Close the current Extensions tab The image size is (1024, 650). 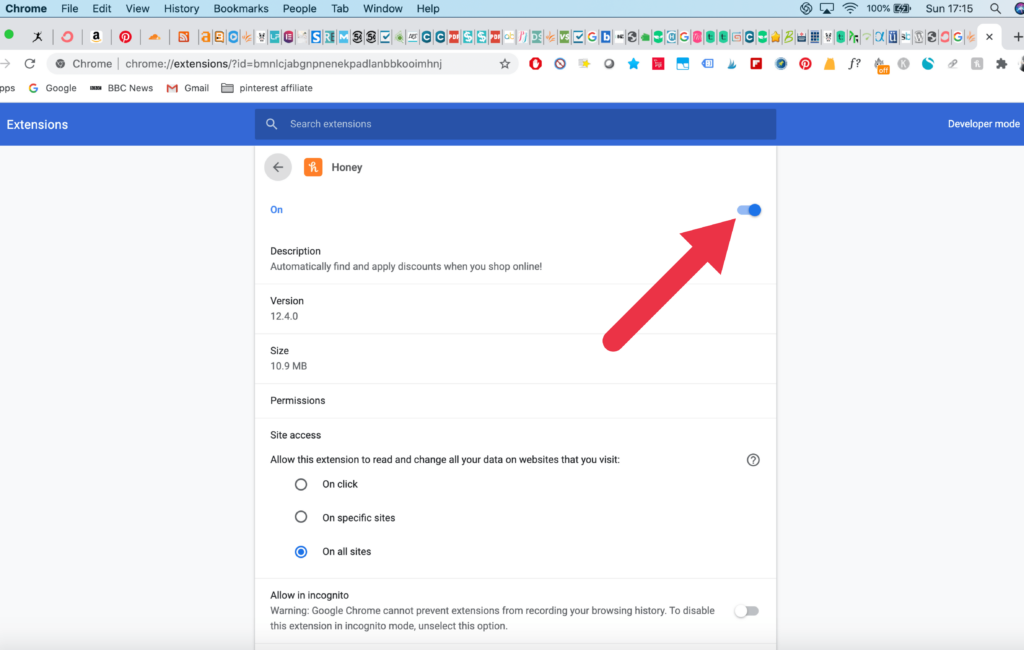pyautogui.click(x=989, y=37)
